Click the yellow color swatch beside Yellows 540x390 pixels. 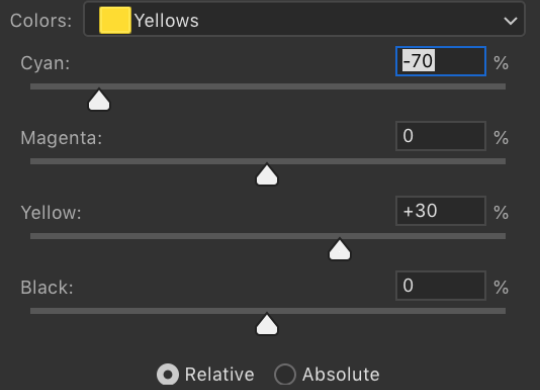pos(115,20)
